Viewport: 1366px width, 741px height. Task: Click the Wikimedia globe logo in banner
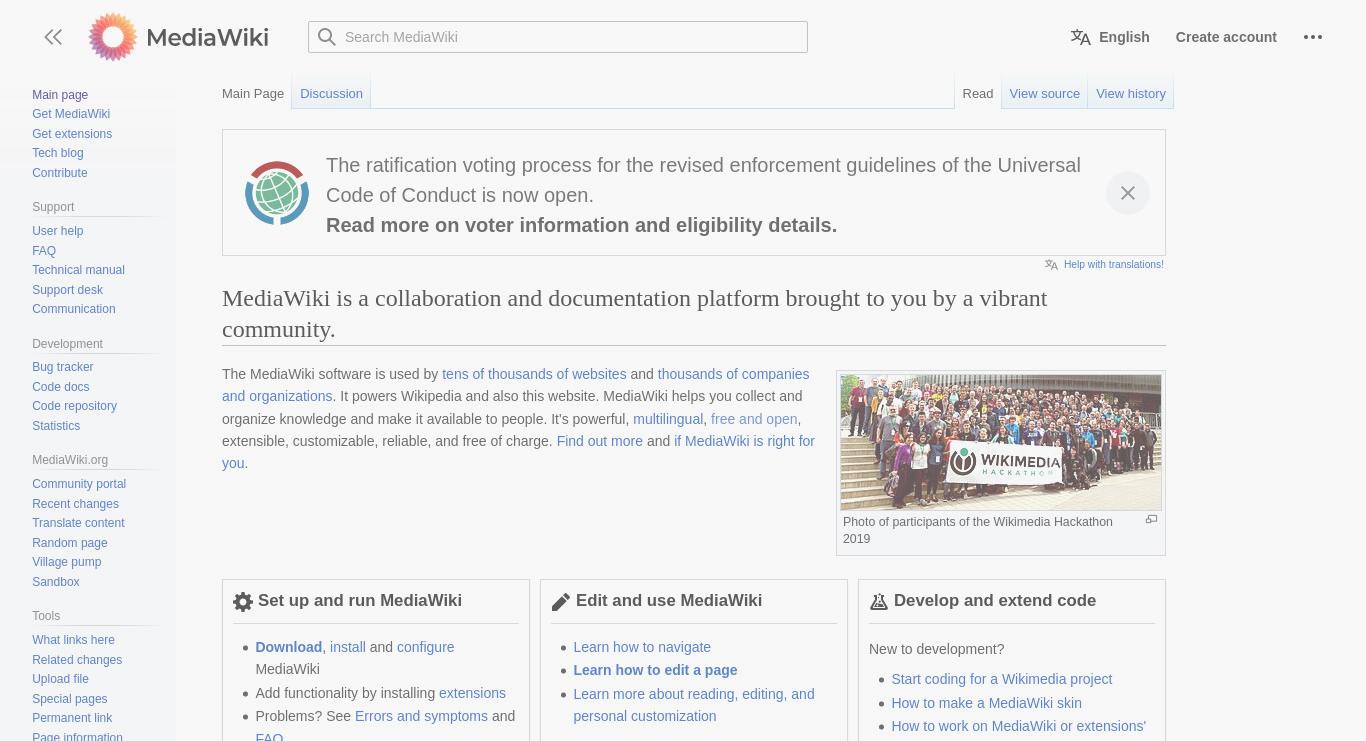click(277, 193)
